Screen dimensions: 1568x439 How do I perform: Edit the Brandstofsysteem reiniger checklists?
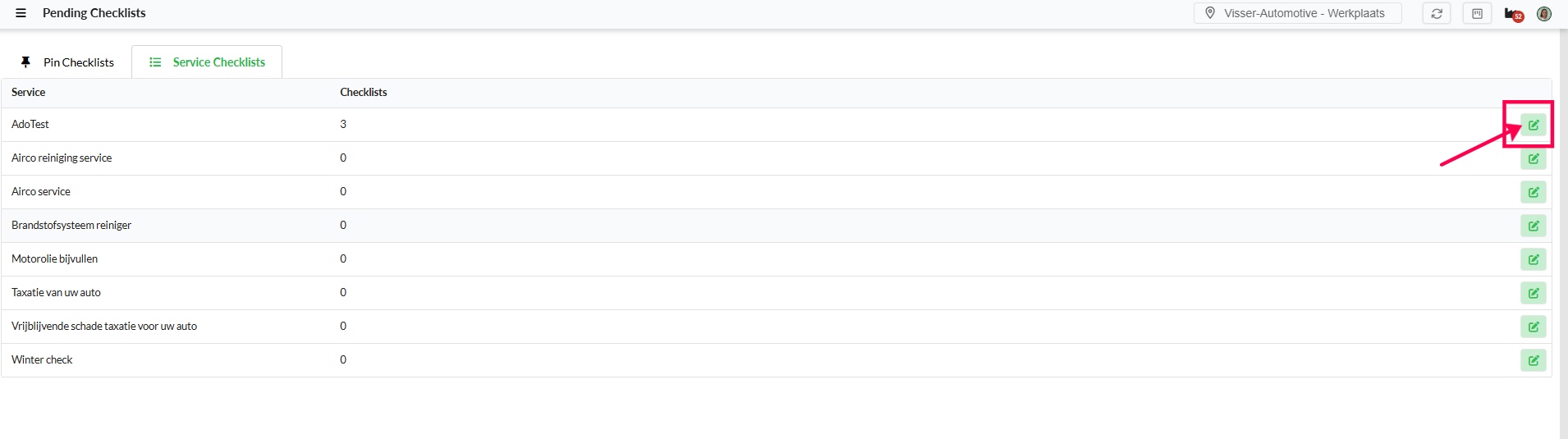click(1533, 226)
